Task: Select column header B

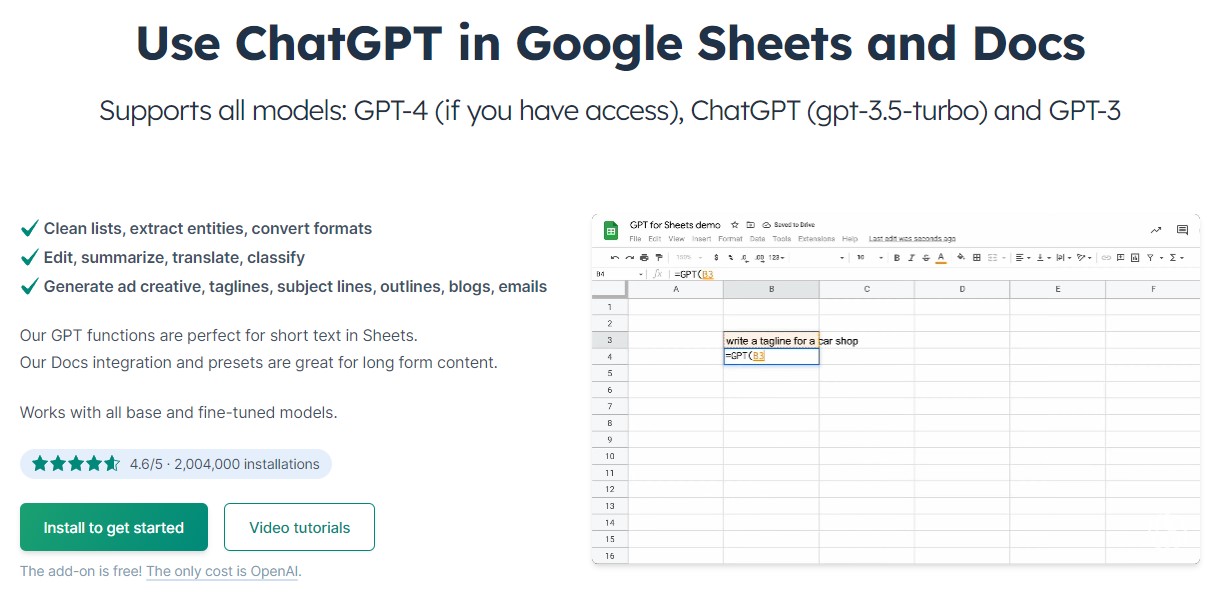Action: tap(771, 289)
